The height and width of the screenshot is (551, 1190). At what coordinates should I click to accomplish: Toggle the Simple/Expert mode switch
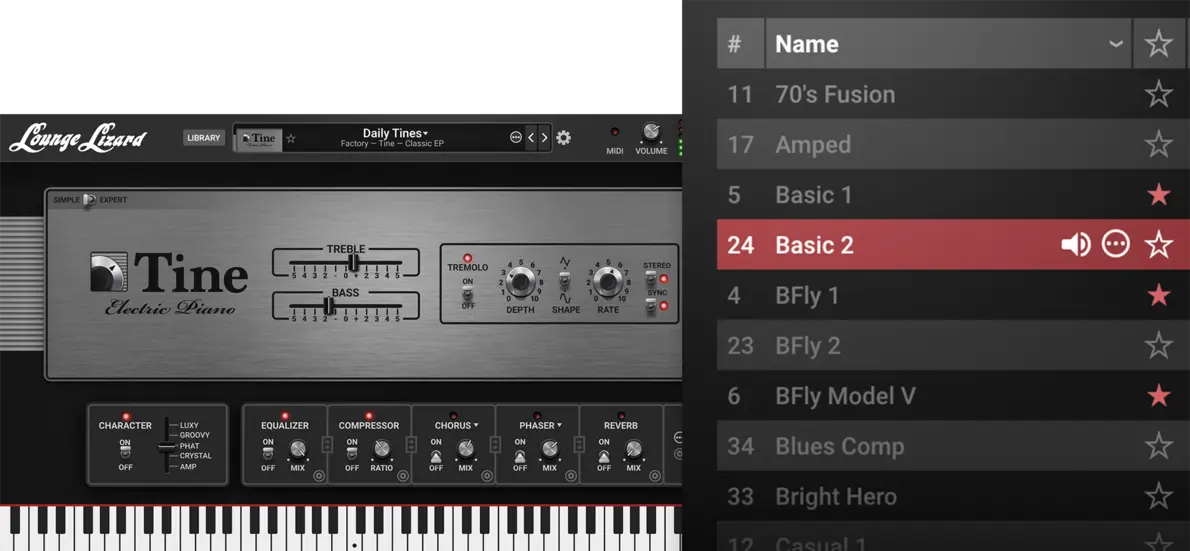(90, 200)
